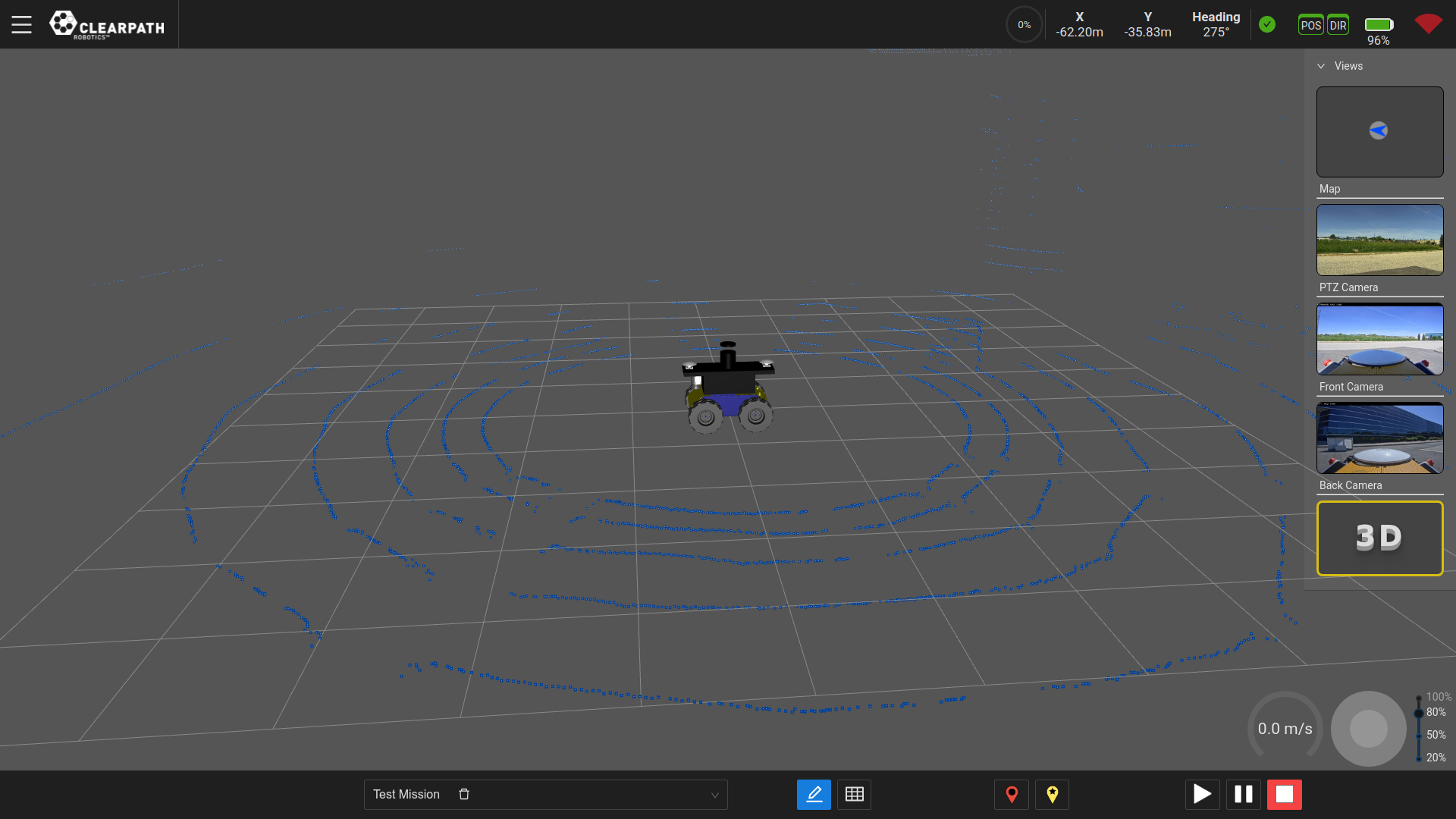This screenshot has width=1456, height=819.
Task: Toggle the POS indicator
Action: [x=1310, y=25]
